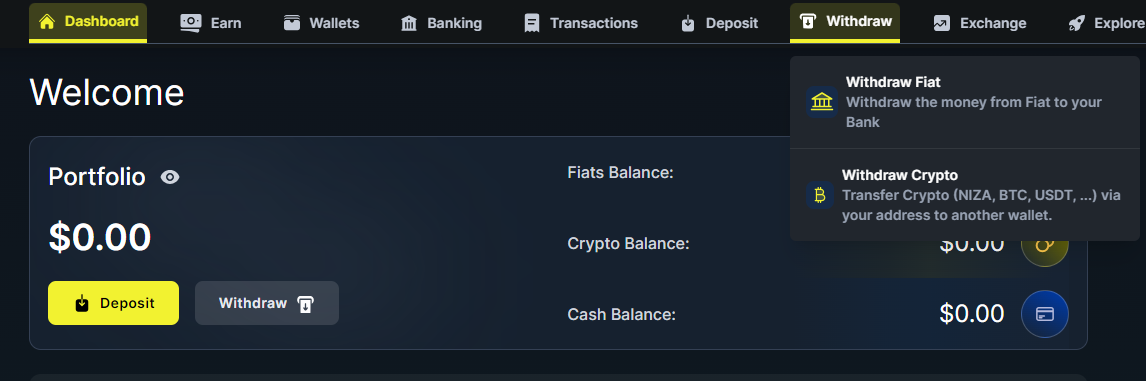Click the Withdraw Crypto bitcoin icon
The height and width of the screenshot is (381, 1146).
tap(820, 195)
